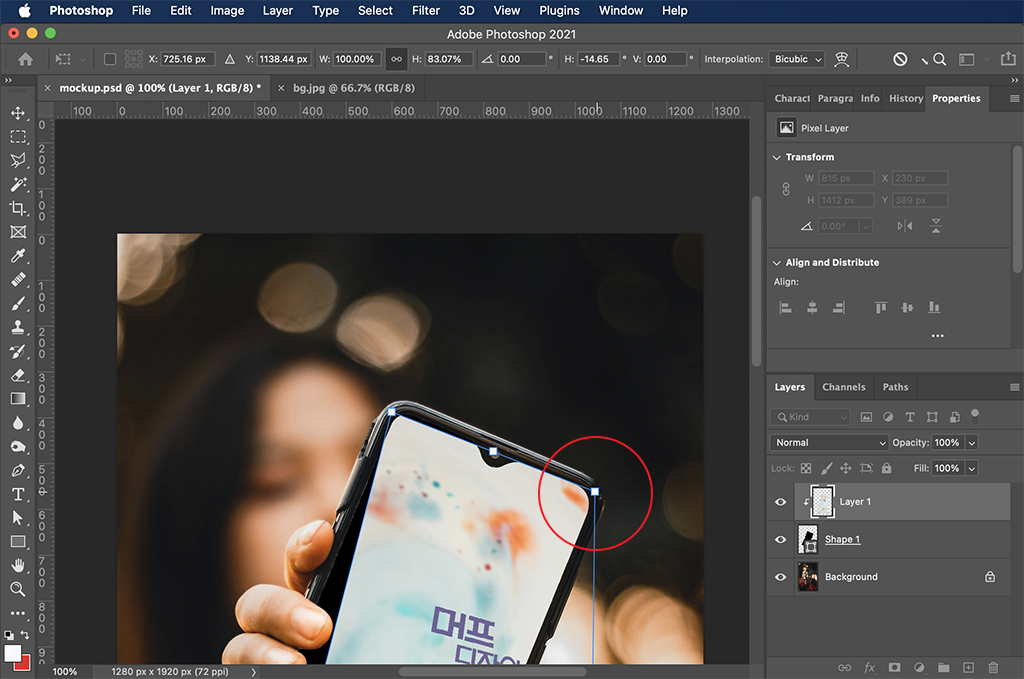Viewport: 1024px width, 679px height.
Task: Select the Pen tool
Action: (18, 470)
